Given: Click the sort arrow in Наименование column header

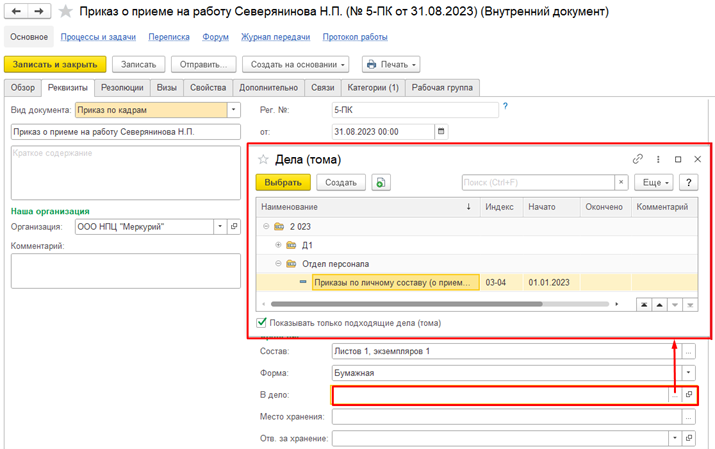Looking at the screenshot, I should coord(468,207).
